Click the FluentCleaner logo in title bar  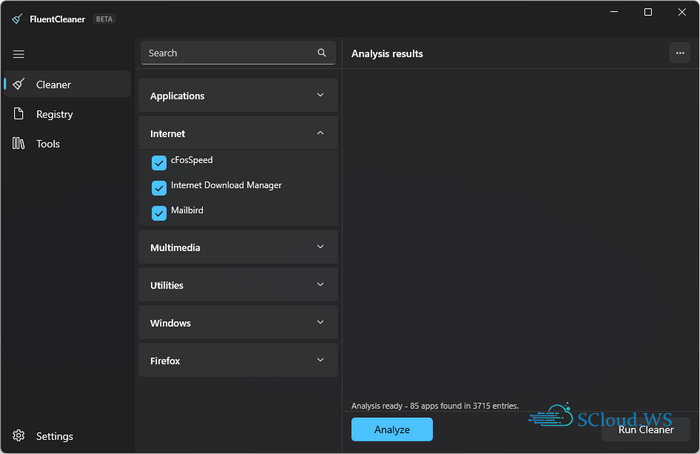pyautogui.click(x=17, y=18)
